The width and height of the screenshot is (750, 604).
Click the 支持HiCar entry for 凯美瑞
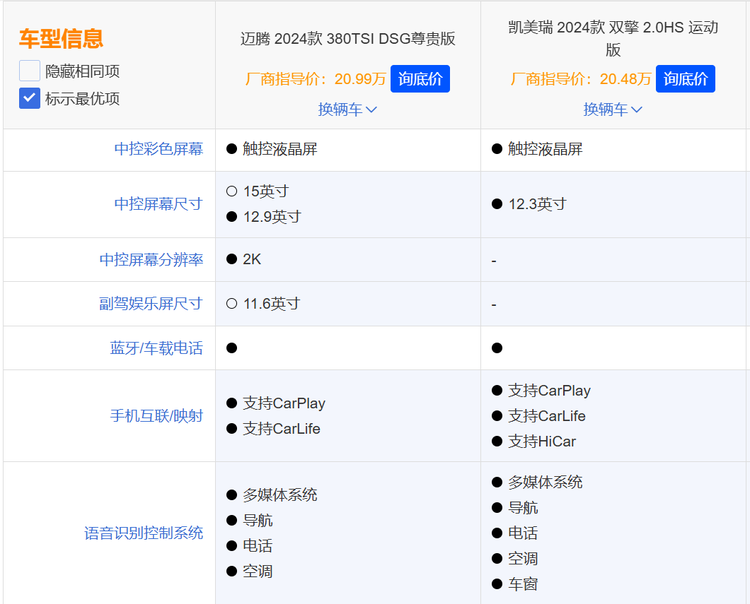pyautogui.click(x=541, y=441)
